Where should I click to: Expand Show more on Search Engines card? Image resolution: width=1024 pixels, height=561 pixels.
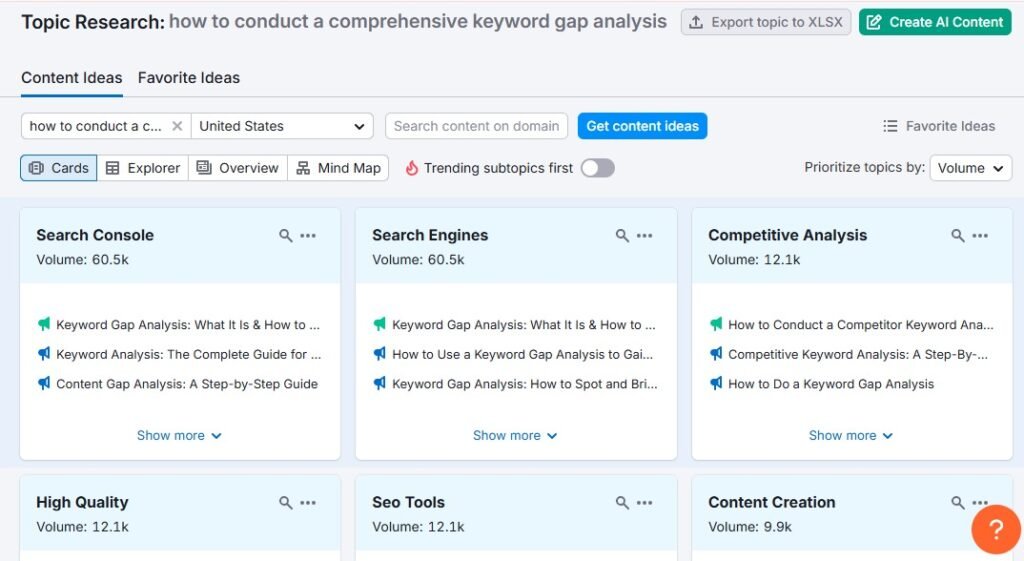click(x=515, y=436)
